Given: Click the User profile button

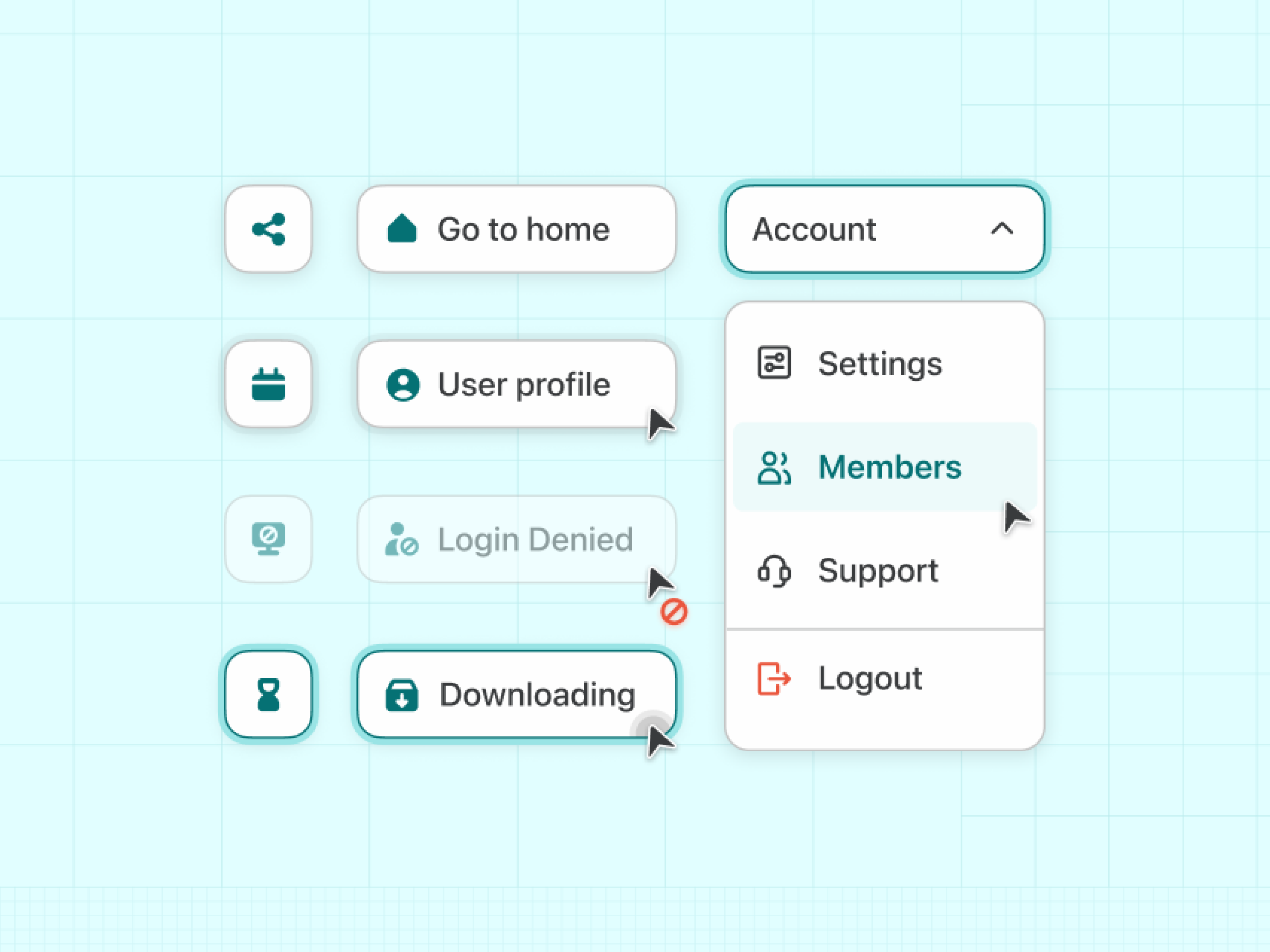Looking at the screenshot, I should (517, 384).
